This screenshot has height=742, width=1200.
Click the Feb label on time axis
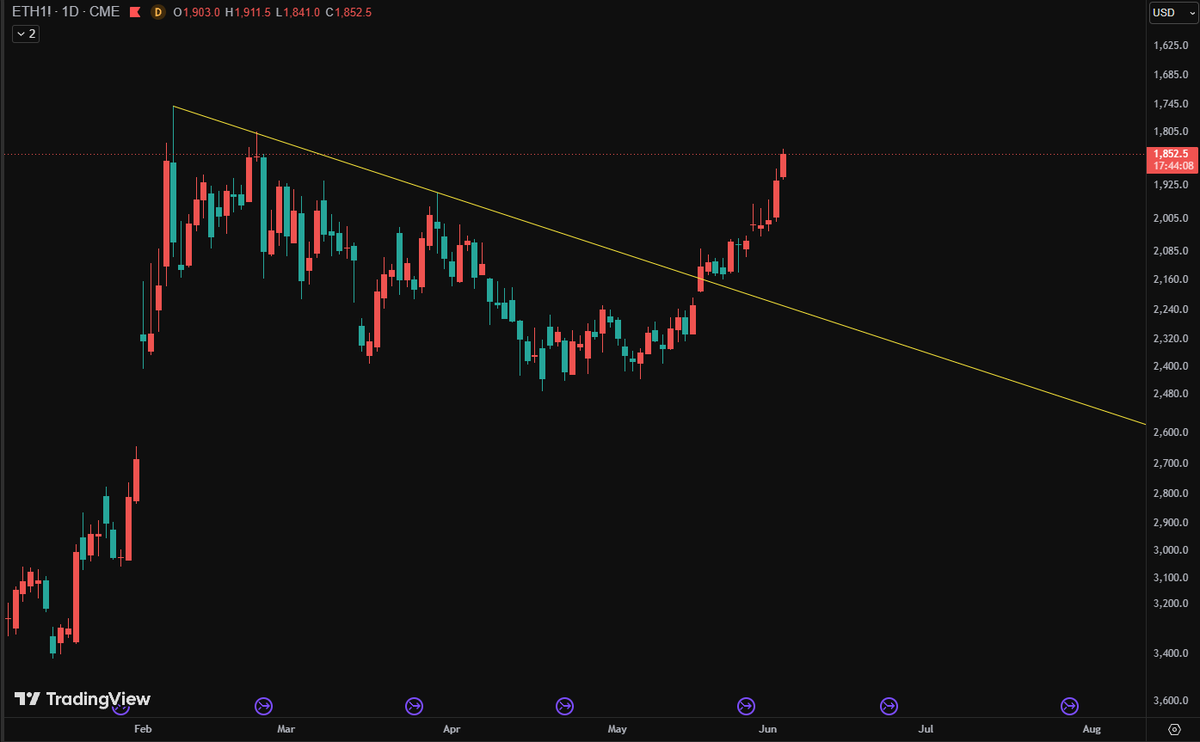[142, 730]
